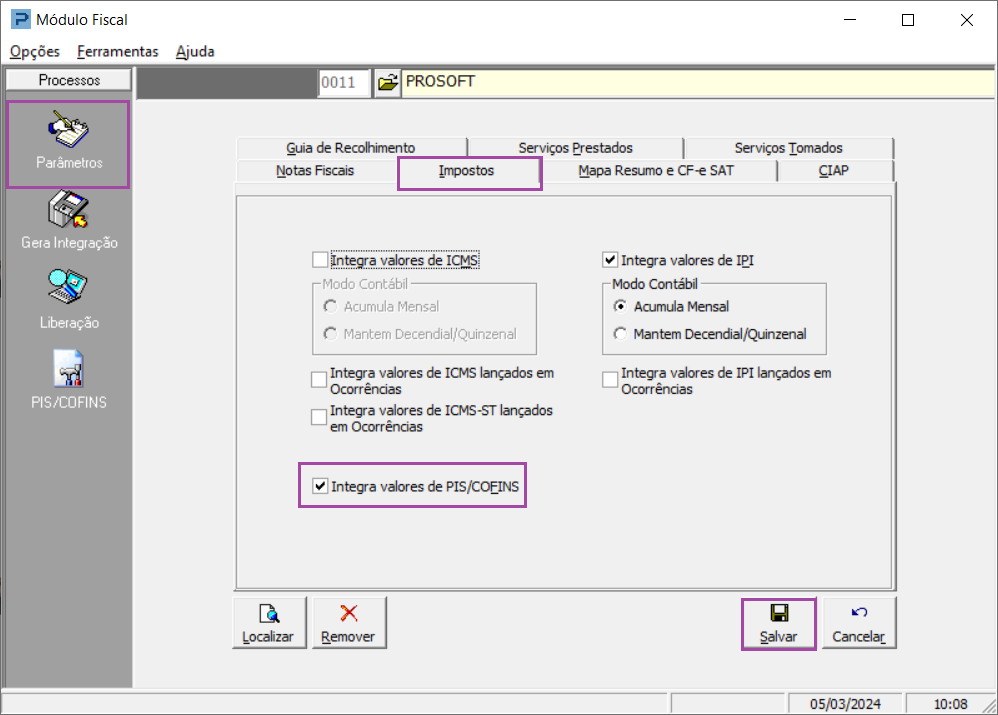Switch to Guia de Recolhimento tab

pyautogui.click(x=351, y=148)
